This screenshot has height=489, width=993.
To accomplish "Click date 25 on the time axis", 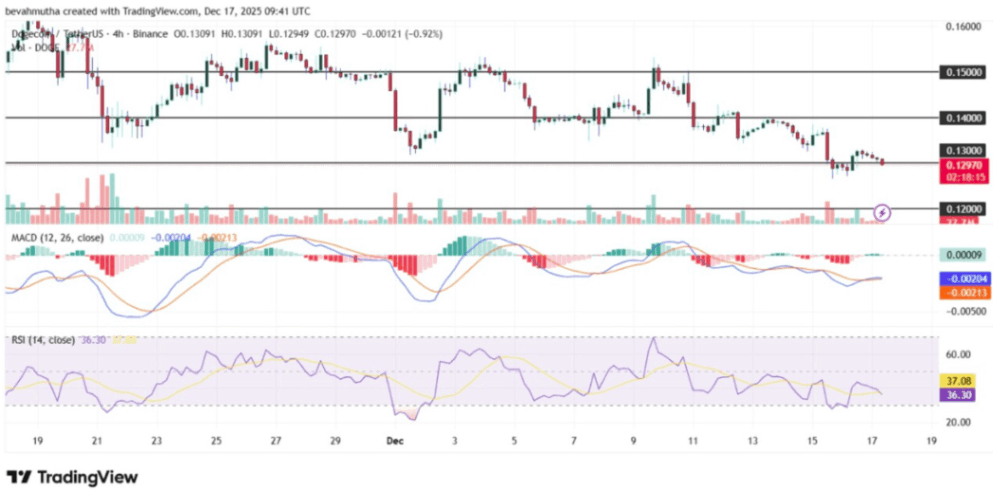I will click(x=215, y=441).
